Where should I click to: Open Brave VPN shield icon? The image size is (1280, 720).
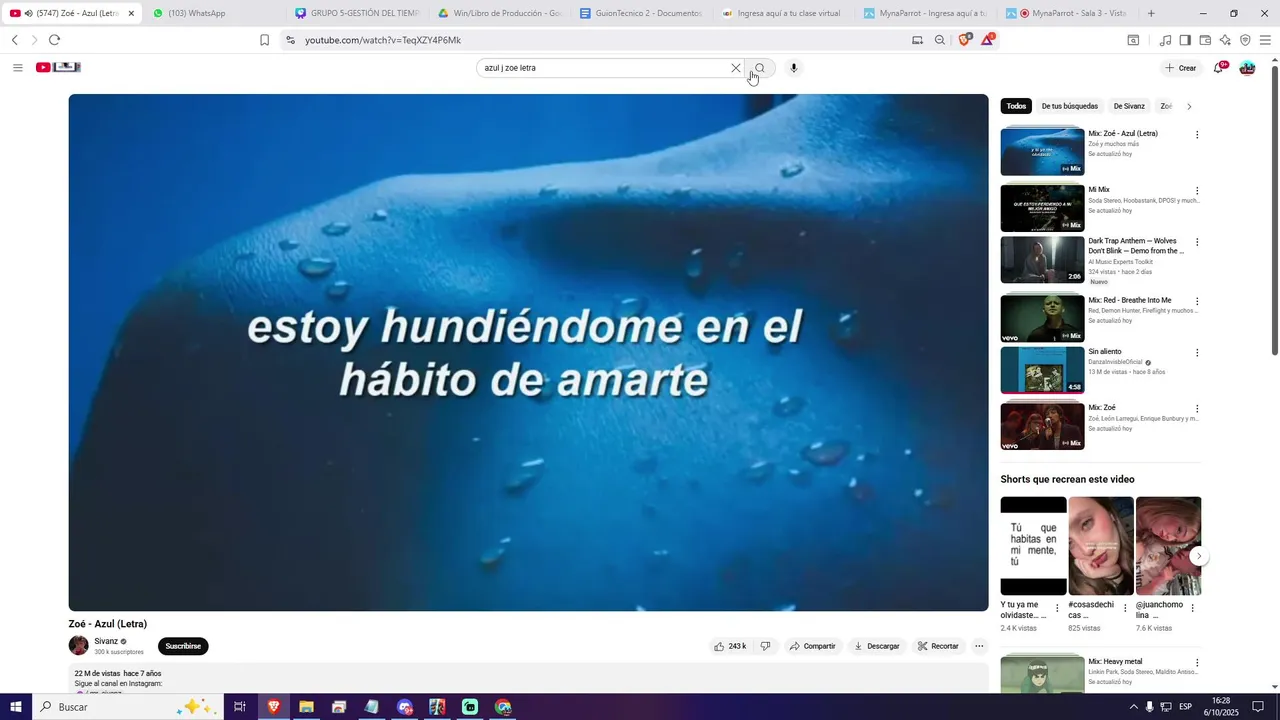click(x=1245, y=40)
